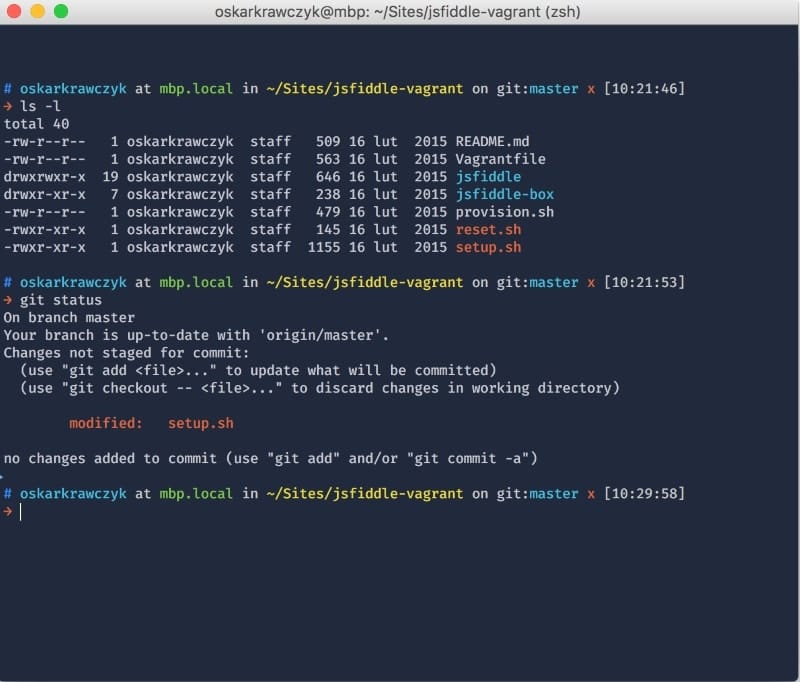Click the 'origin/master' text
Screen dimensions: 800x682
point(325,335)
